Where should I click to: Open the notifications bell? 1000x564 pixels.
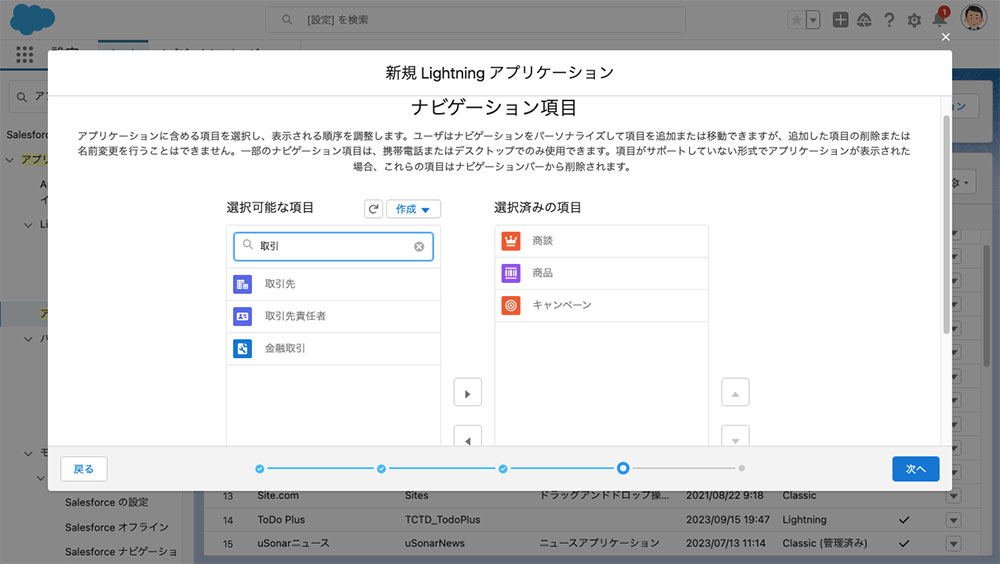point(939,19)
